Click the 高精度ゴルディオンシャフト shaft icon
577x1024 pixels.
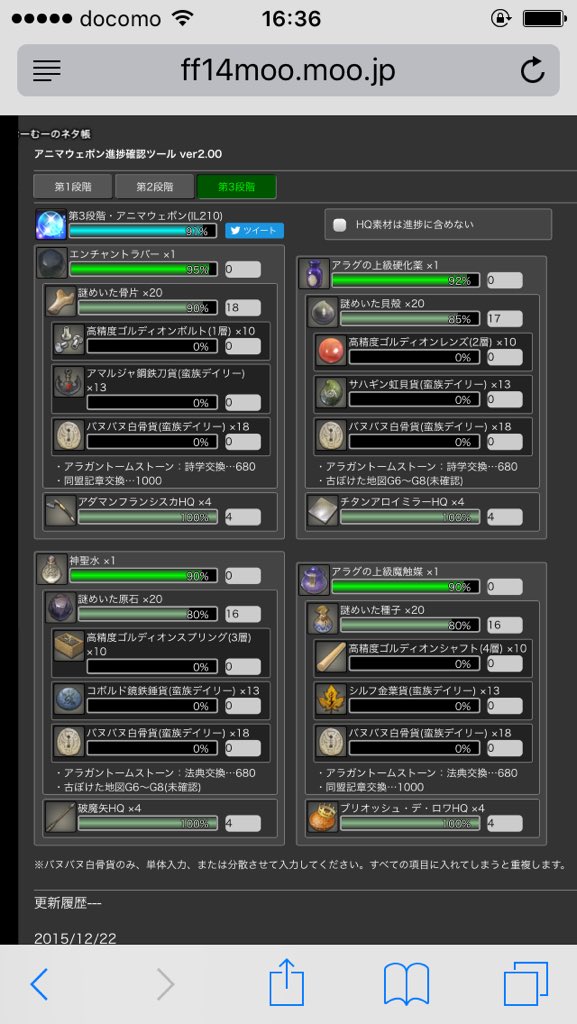332,657
